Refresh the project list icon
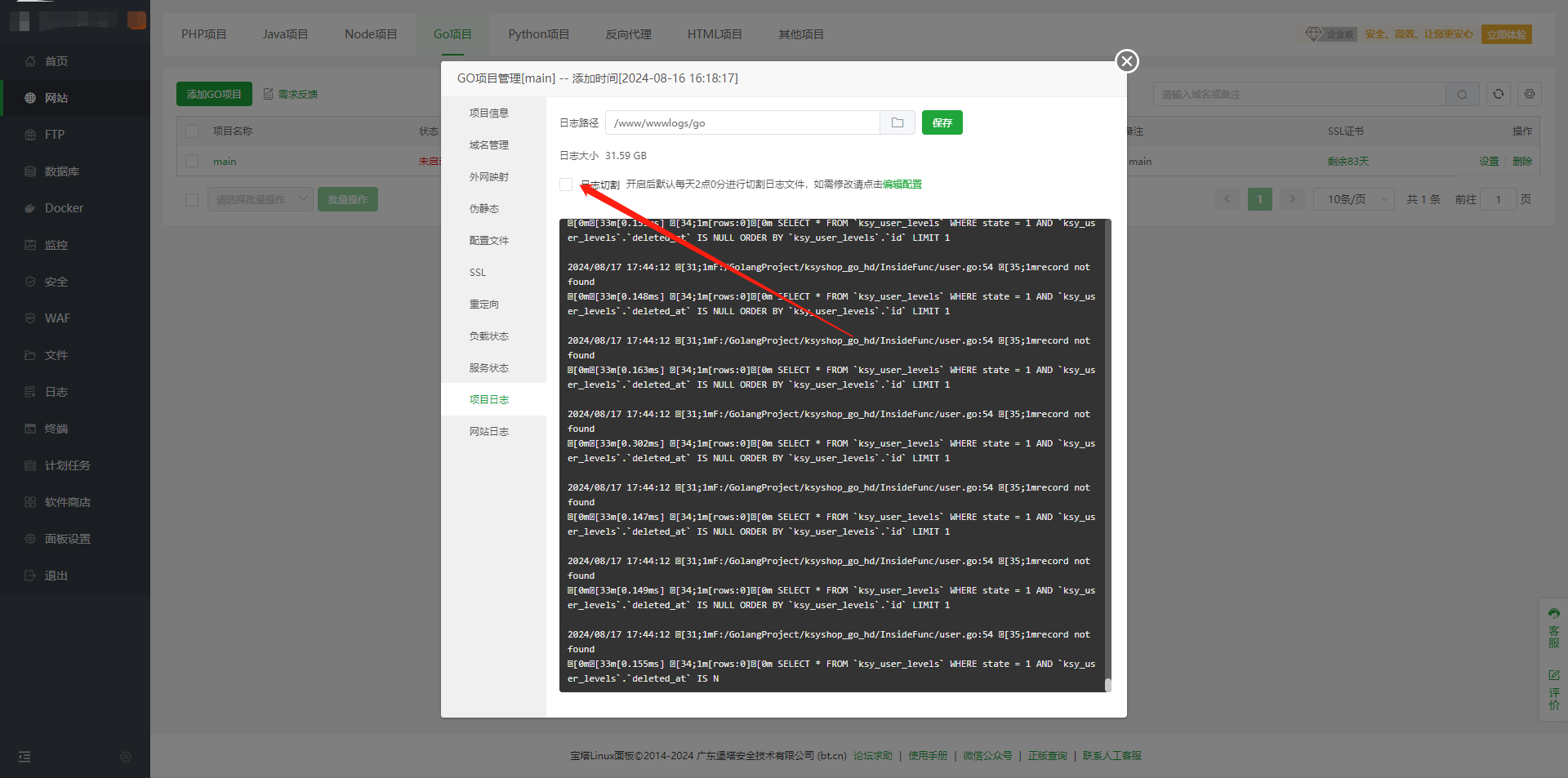This screenshot has height=778, width=1568. (1499, 94)
